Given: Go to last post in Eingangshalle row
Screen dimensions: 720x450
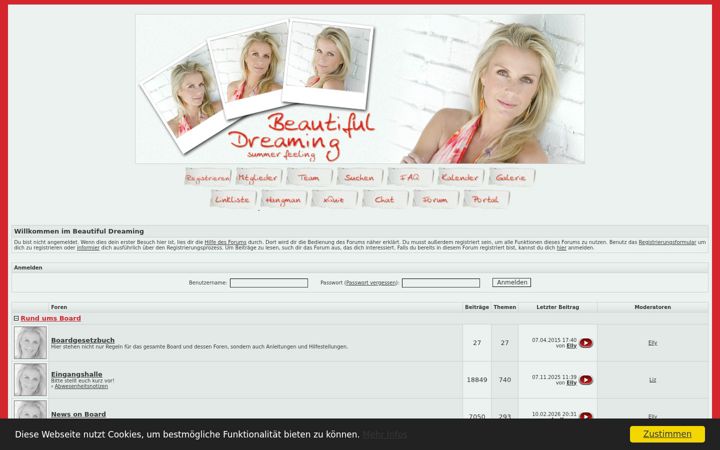Looking at the screenshot, I should (585, 380).
